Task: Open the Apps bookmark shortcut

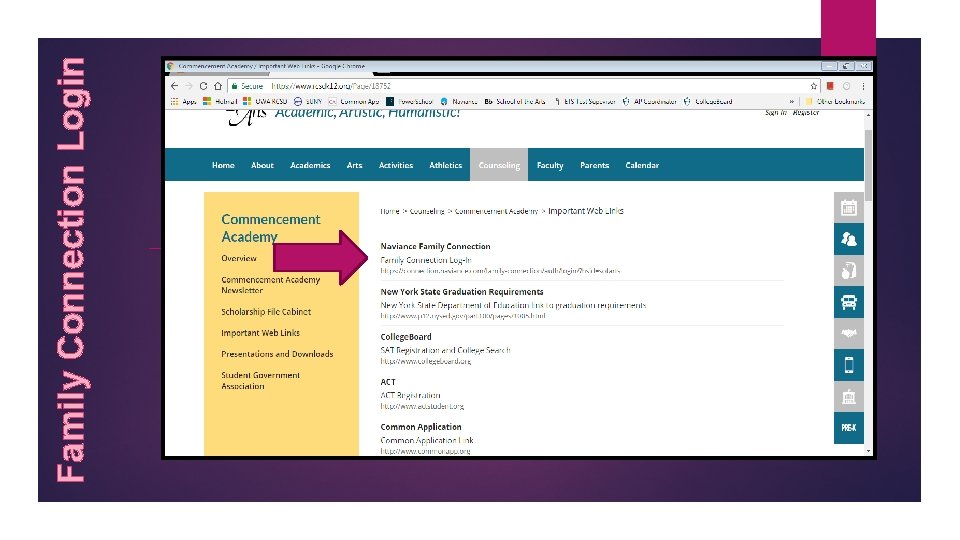Action: [x=183, y=102]
